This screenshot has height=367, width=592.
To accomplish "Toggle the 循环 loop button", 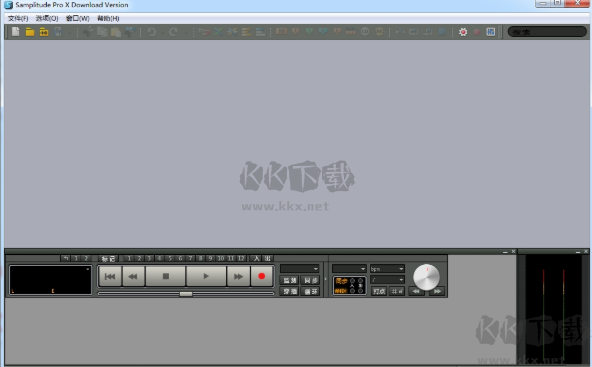I will (310, 291).
